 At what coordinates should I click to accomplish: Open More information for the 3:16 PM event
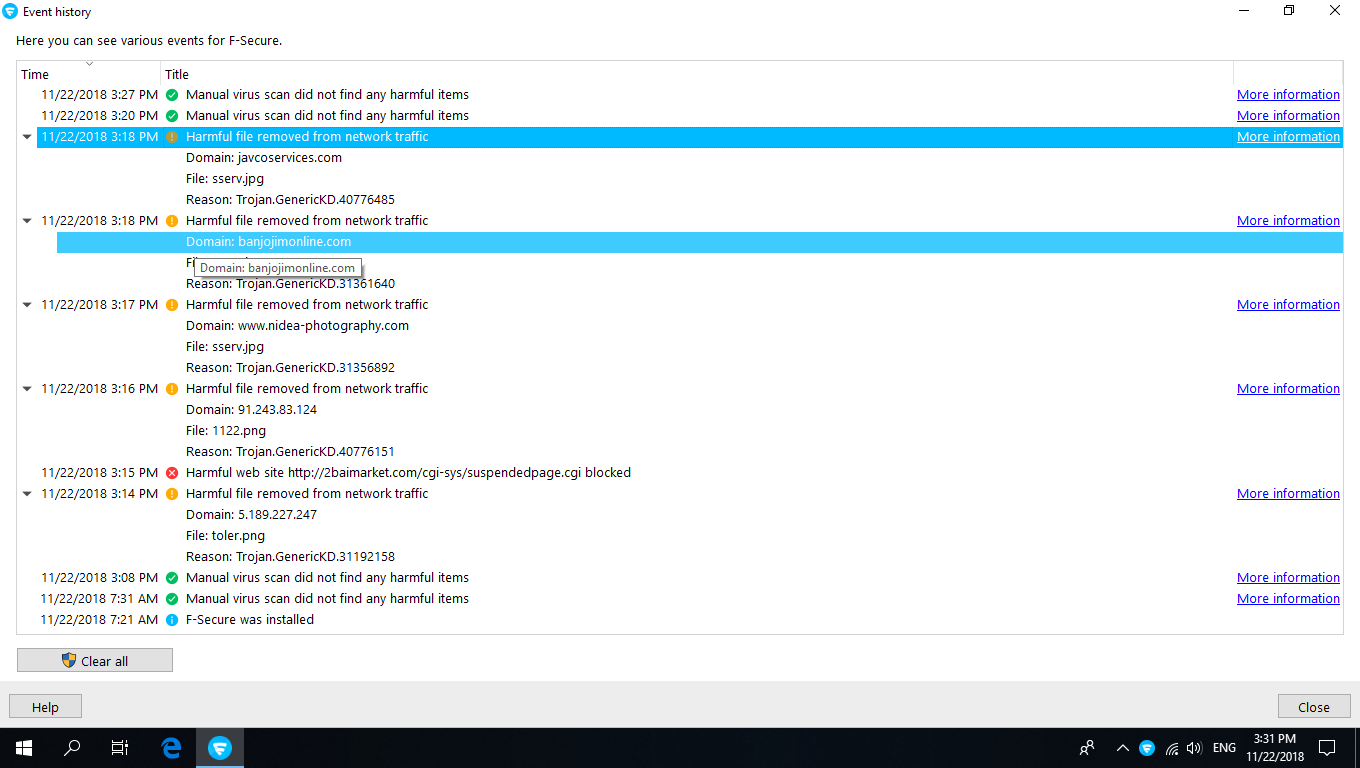(1288, 389)
